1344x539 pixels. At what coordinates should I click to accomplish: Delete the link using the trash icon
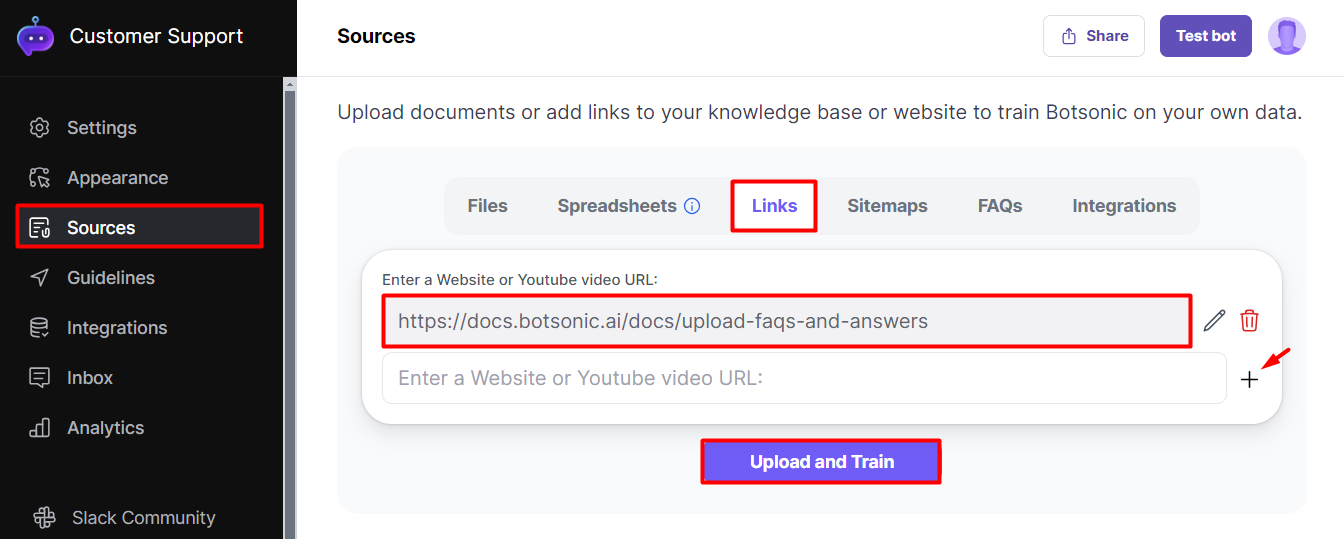pos(1249,321)
